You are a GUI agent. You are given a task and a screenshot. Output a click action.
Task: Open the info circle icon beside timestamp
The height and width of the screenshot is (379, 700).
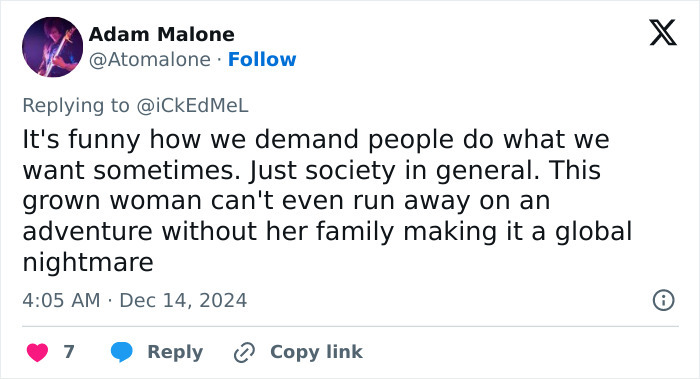663,300
